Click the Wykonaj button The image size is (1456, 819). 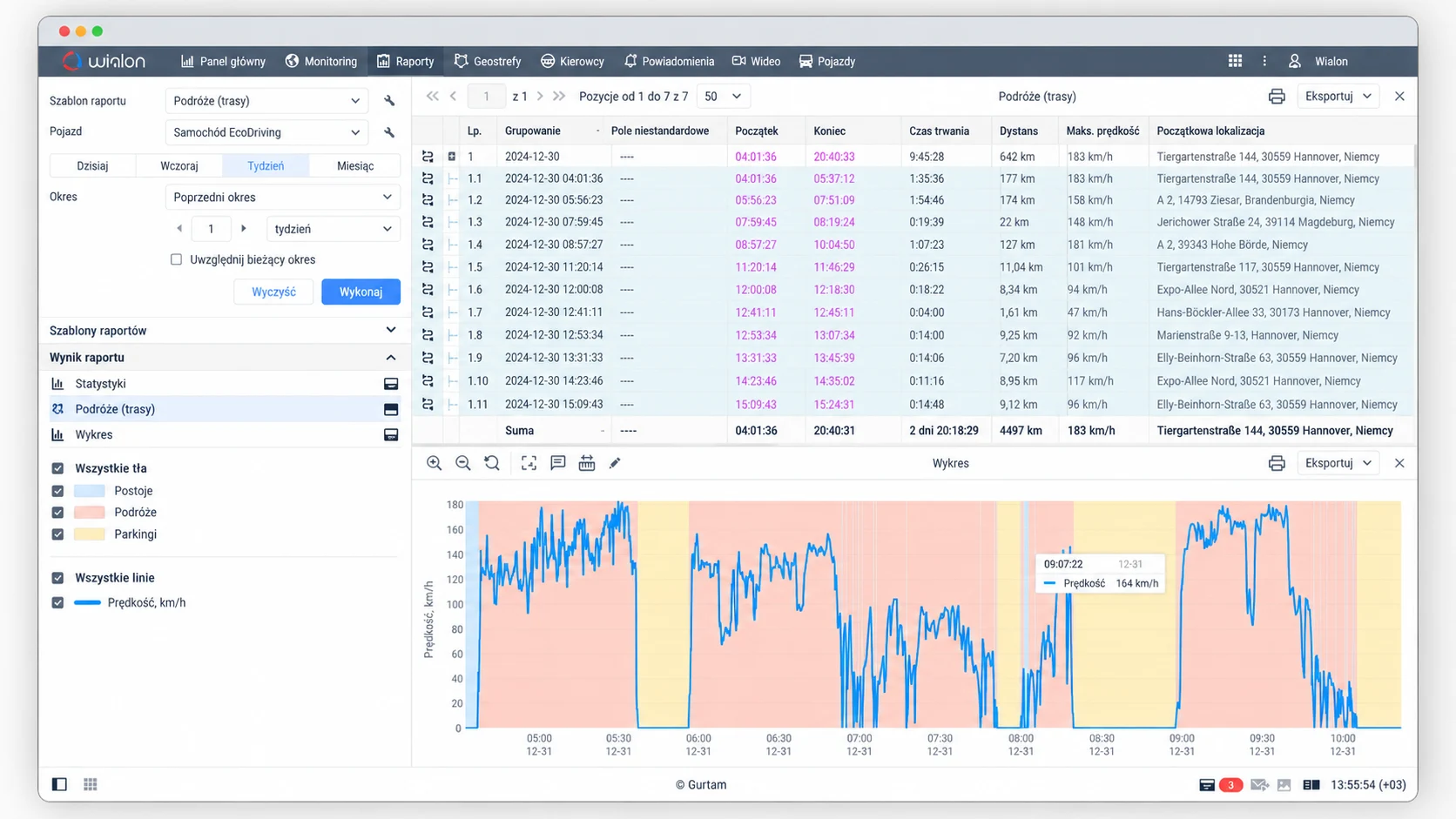361,292
